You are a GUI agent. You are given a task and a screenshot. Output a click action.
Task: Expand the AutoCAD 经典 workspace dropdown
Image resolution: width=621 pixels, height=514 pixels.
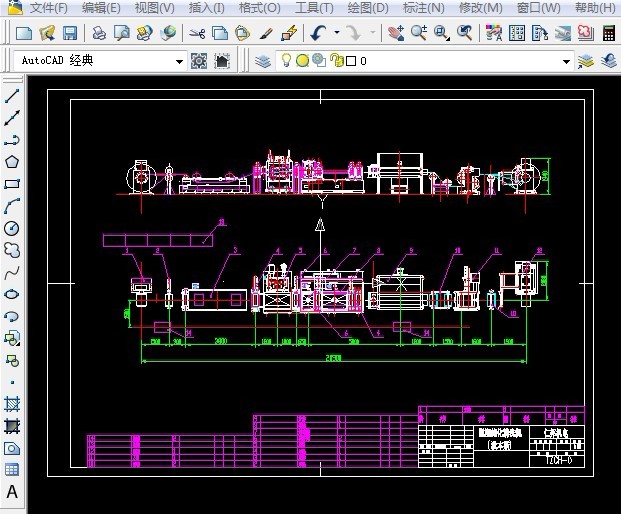click(180, 61)
